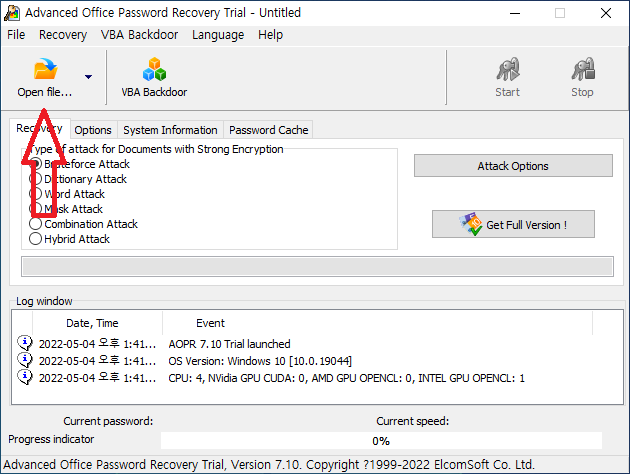Select the Hybrid Attack radio button

(x=36, y=239)
